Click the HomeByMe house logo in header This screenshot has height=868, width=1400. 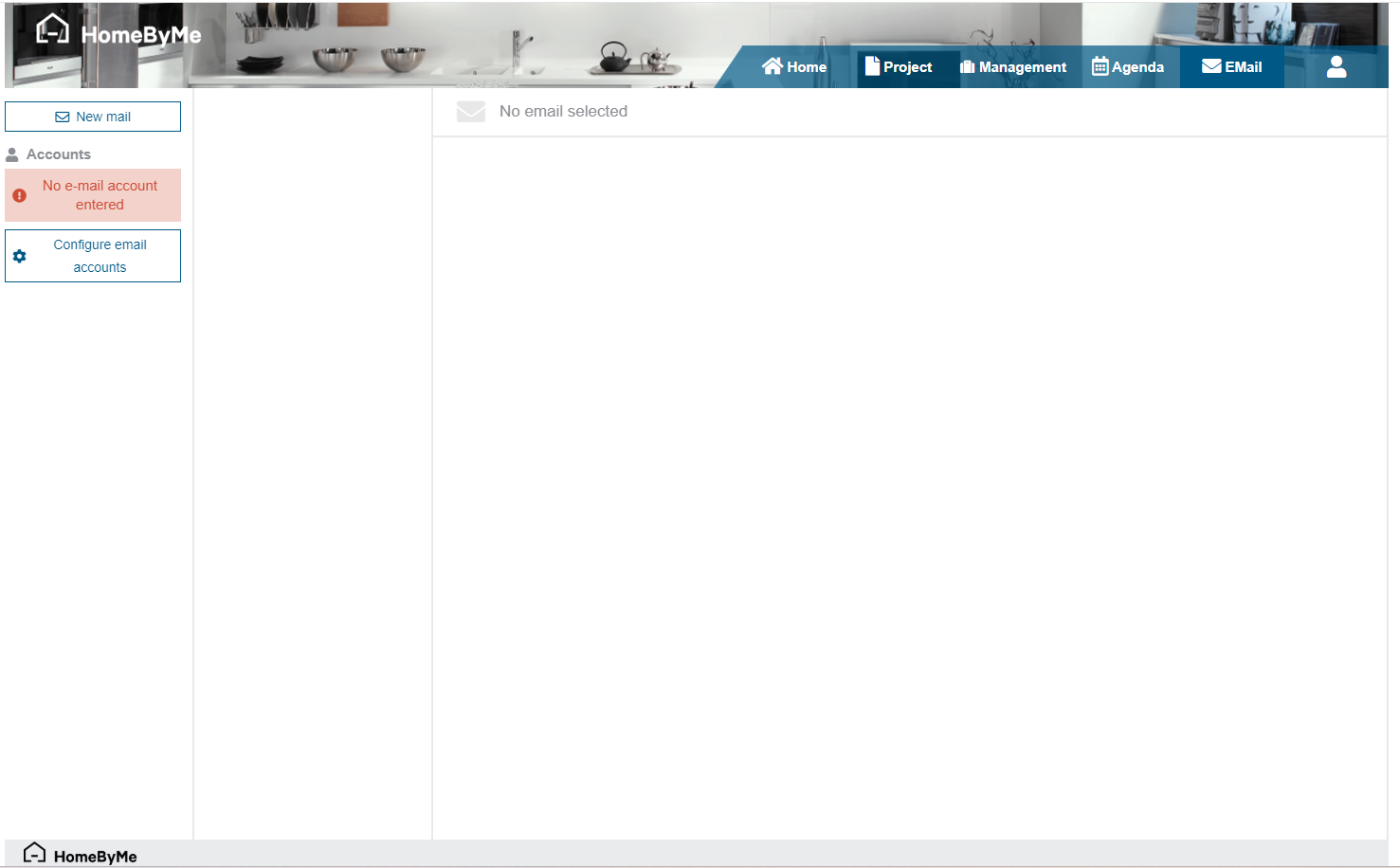(52, 29)
